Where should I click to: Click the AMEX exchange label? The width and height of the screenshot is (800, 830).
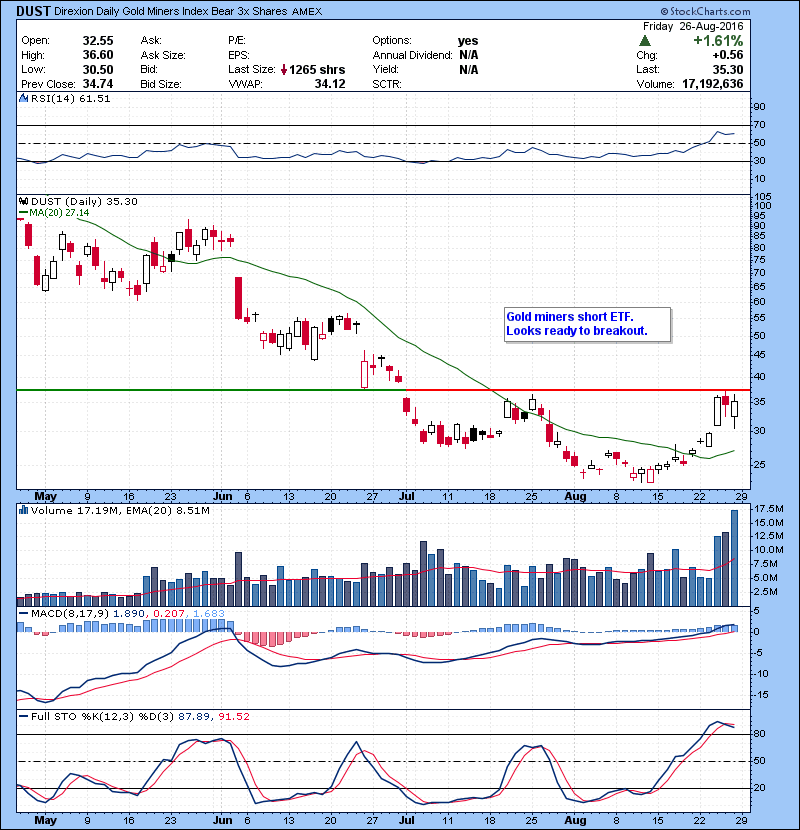(x=307, y=11)
